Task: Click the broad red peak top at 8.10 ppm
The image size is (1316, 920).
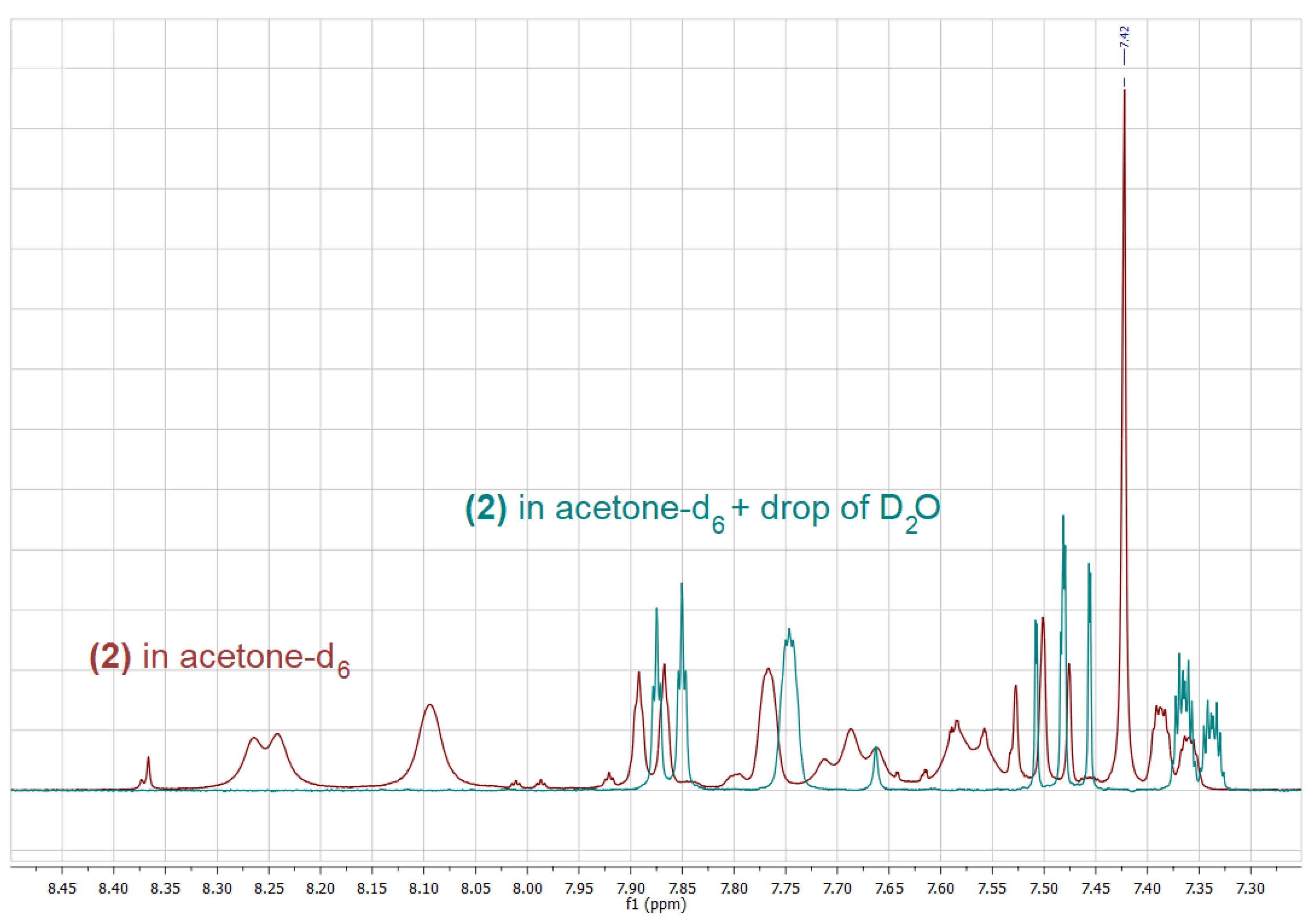Action: pos(429,706)
